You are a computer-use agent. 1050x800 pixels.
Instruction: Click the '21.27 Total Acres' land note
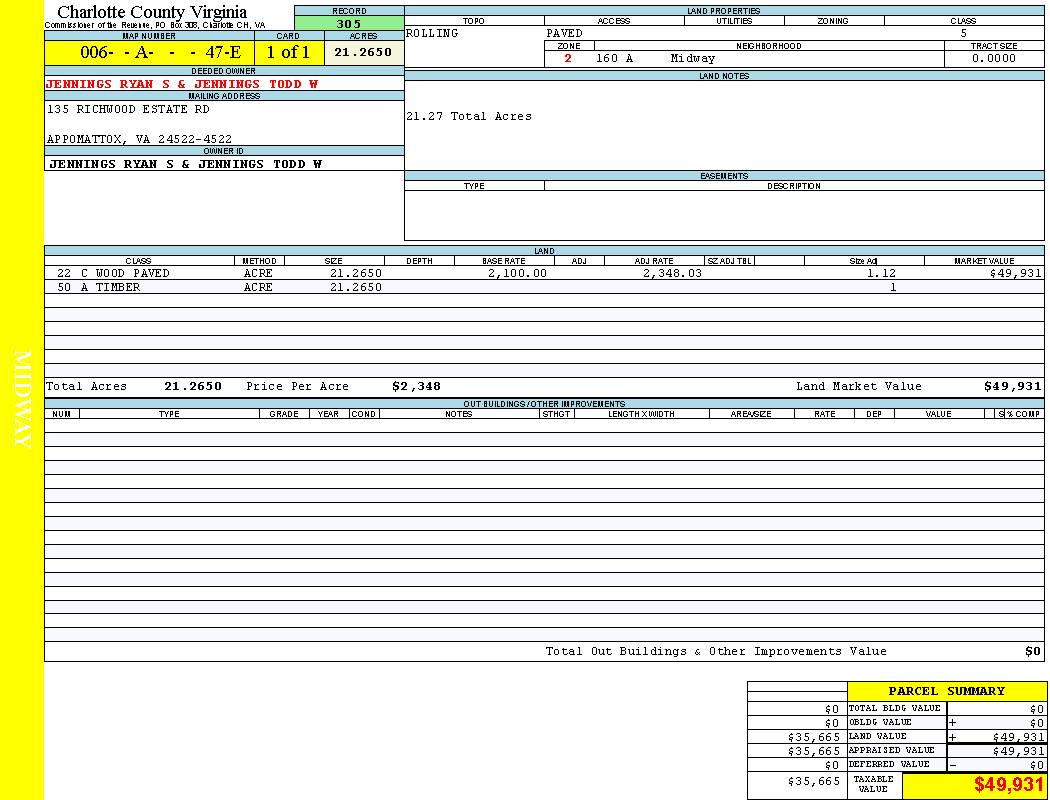point(469,116)
